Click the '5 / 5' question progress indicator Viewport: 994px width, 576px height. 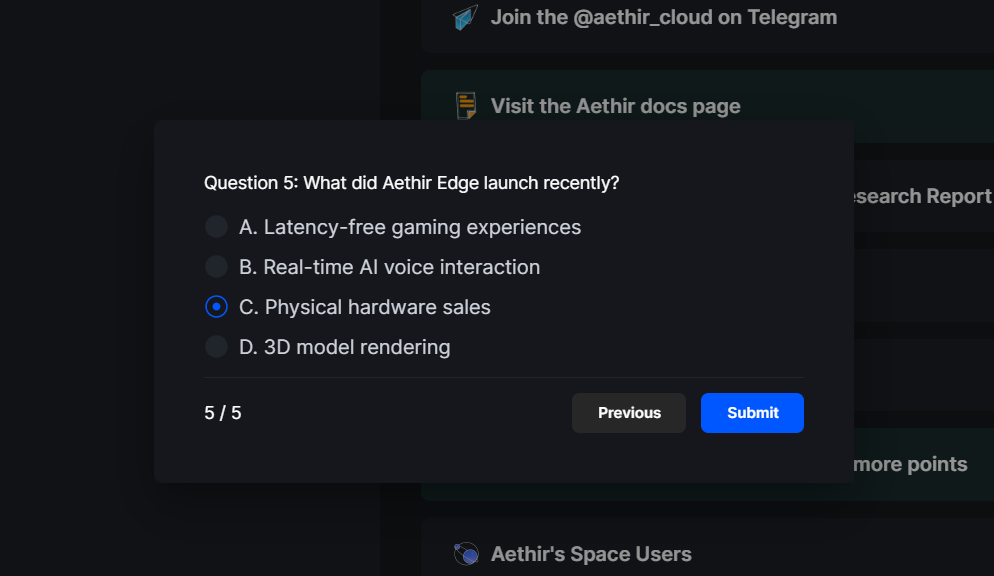coord(223,413)
